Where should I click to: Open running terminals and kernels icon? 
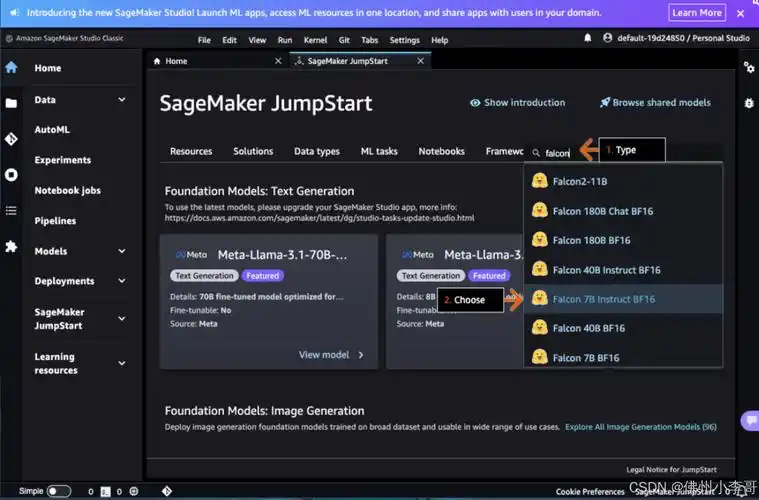pyautogui.click(x=11, y=174)
